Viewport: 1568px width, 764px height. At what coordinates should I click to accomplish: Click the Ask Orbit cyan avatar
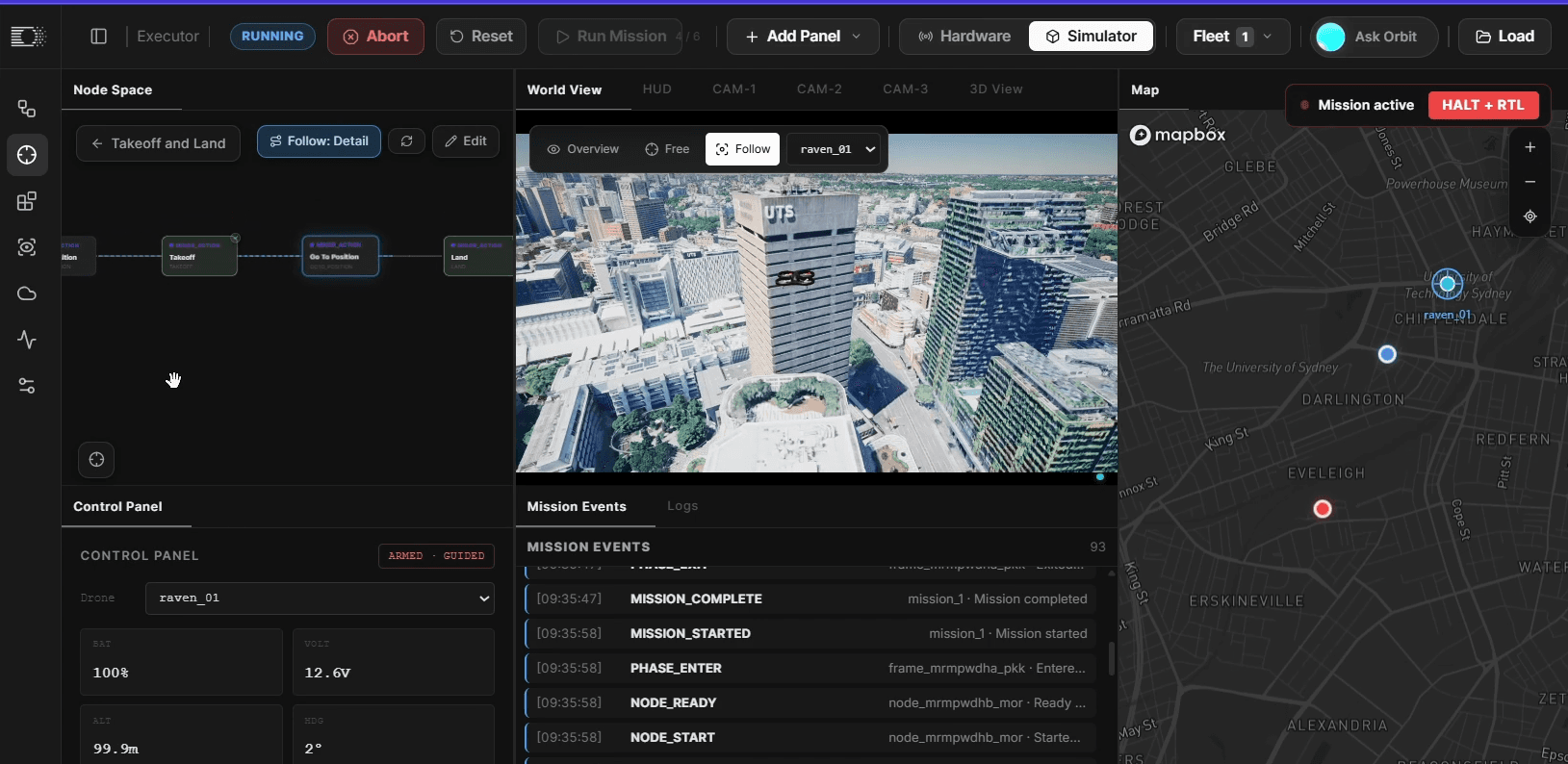pos(1330,37)
